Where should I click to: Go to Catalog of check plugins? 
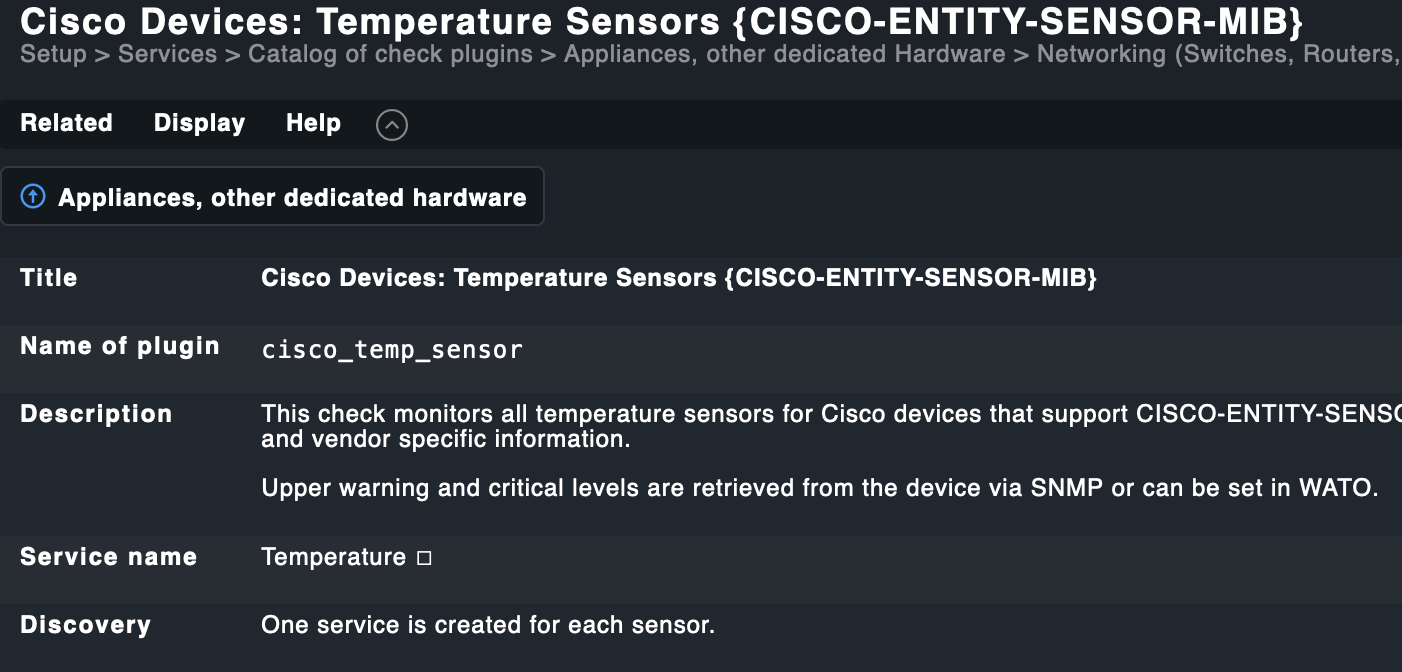(391, 54)
